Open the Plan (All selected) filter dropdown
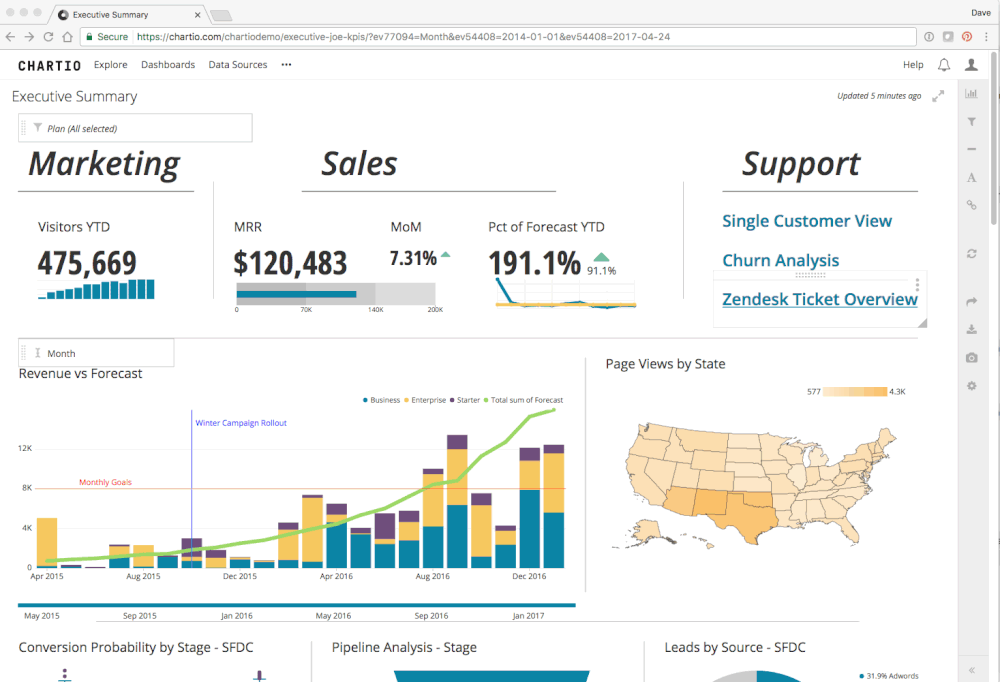Viewport: 1000px width, 682px height. (135, 128)
